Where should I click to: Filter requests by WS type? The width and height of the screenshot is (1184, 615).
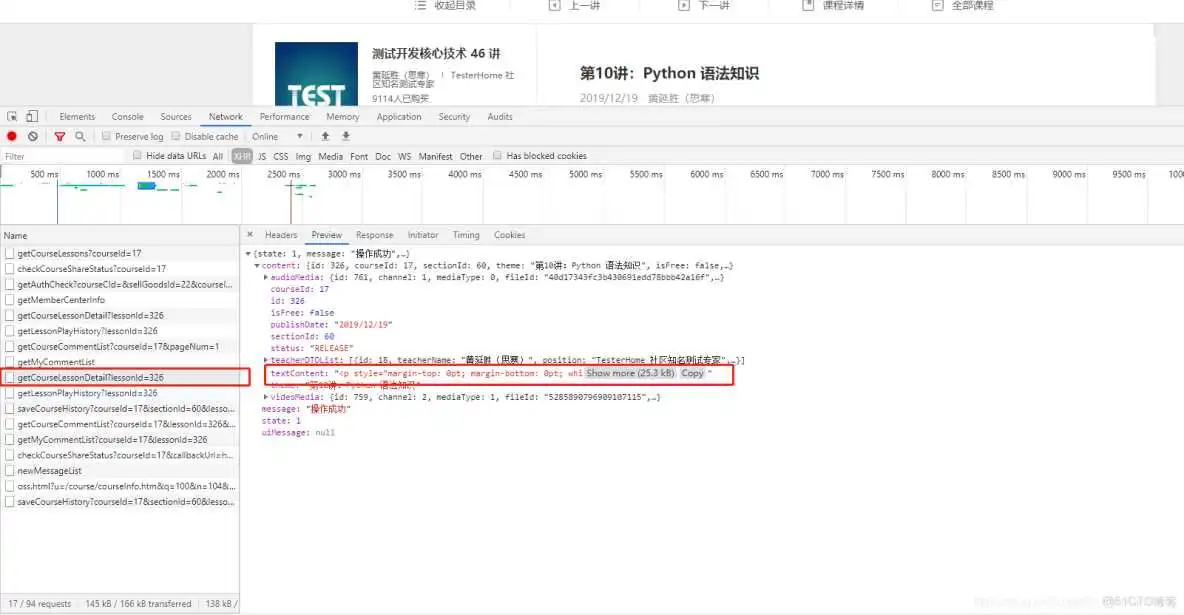[x=405, y=156]
